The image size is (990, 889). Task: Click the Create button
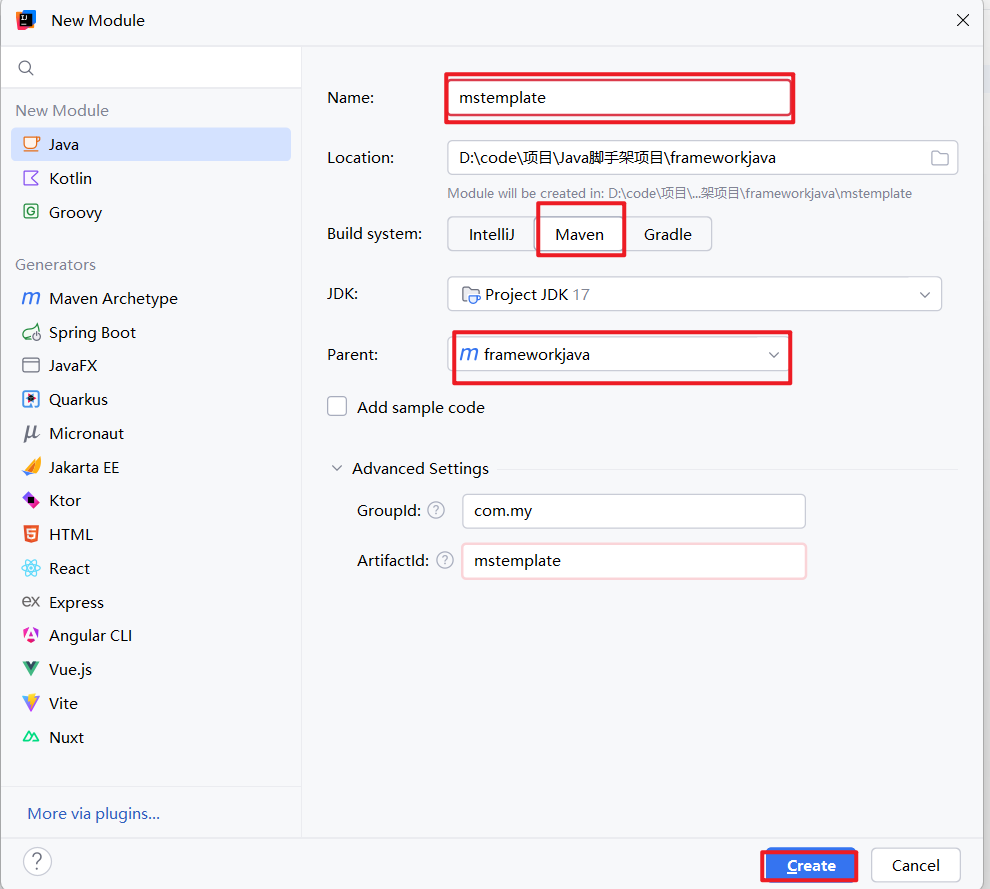[x=810, y=865]
